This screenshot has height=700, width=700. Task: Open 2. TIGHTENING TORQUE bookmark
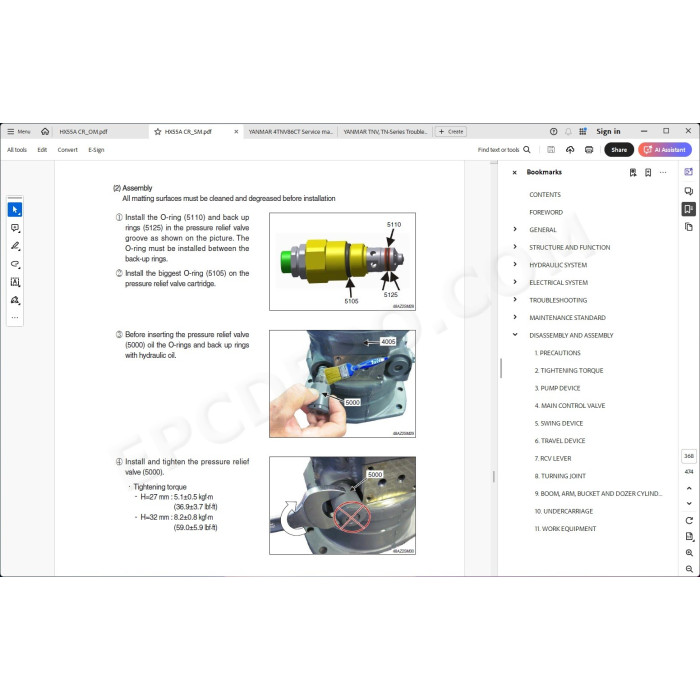click(569, 371)
